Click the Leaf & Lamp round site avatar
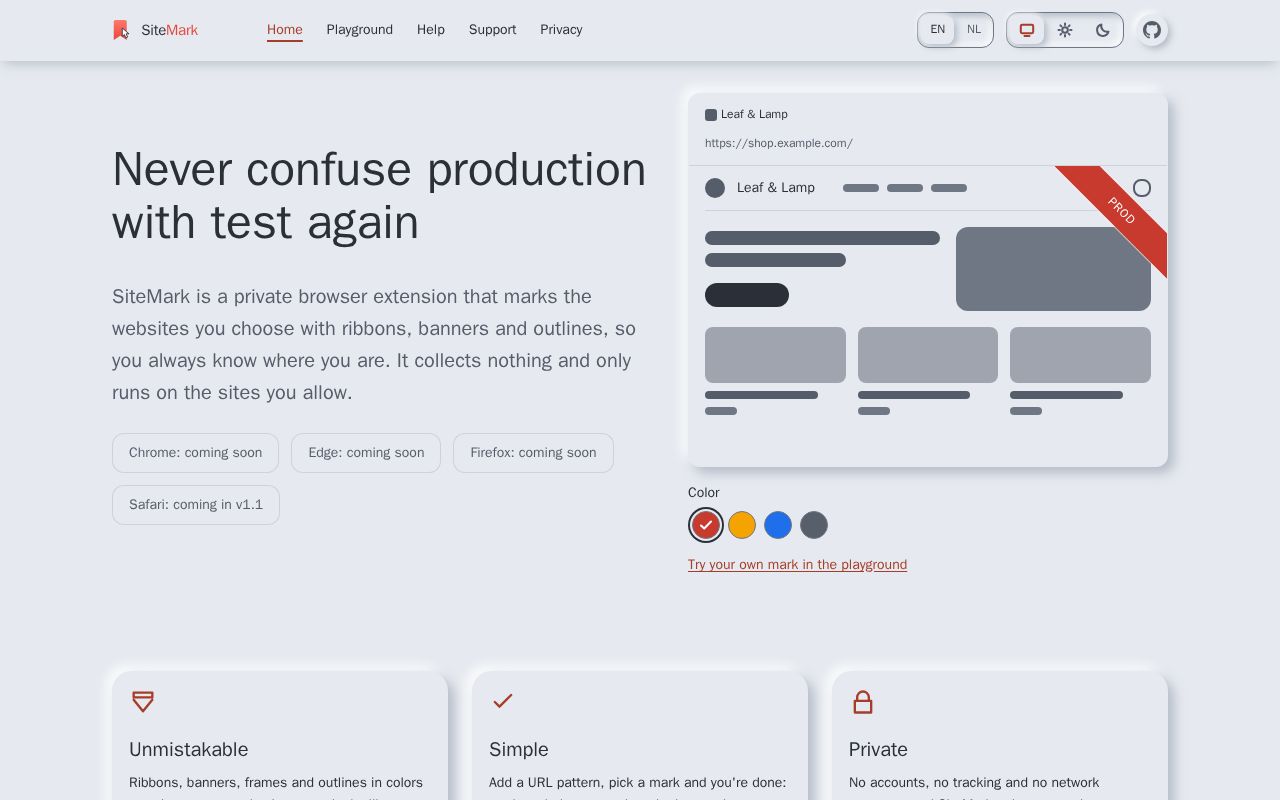This screenshot has height=800, width=1280. (715, 188)
